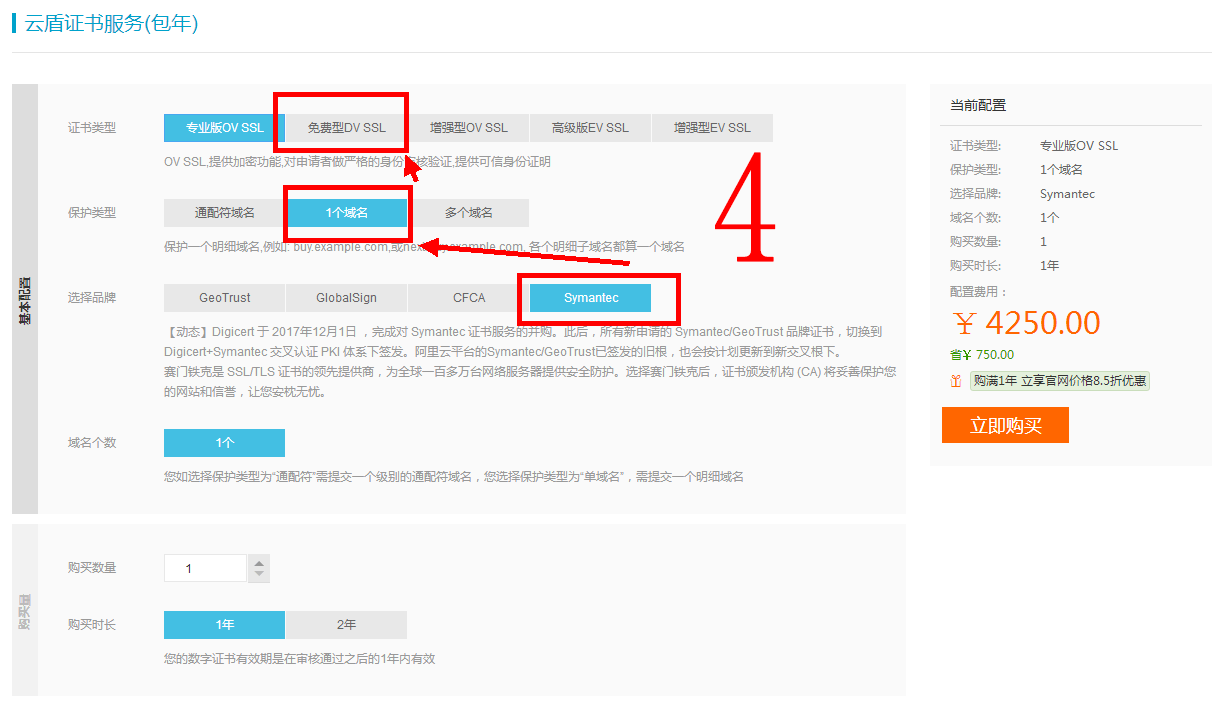Pick the GeoTrust brand
The width and height of the screenshot is (1225, 724).
pyautogui.click(x=225, y=298)
